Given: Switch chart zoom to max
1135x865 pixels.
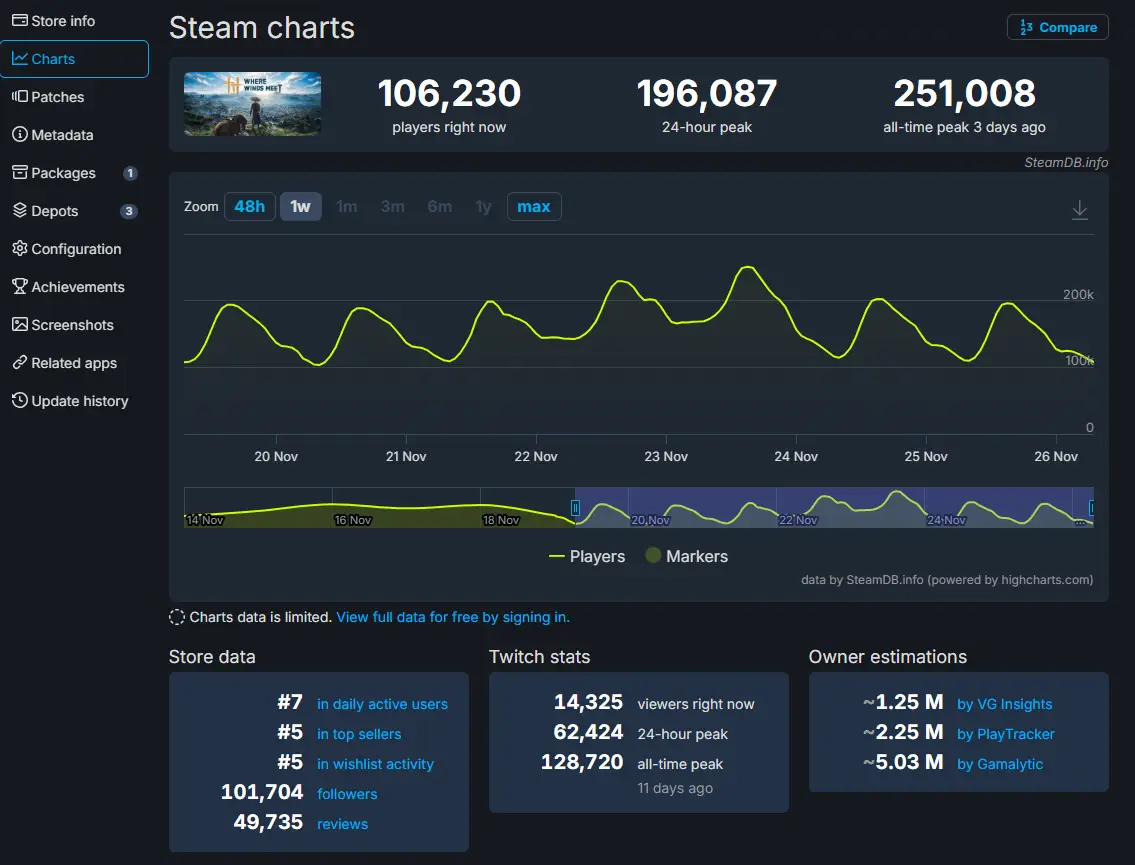Looking at the screenshot, I should 534,207.
